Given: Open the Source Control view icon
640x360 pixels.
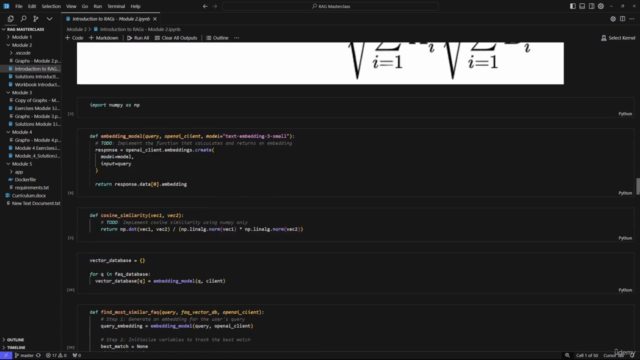Looking at the screenshot, I should click(36, 19).
